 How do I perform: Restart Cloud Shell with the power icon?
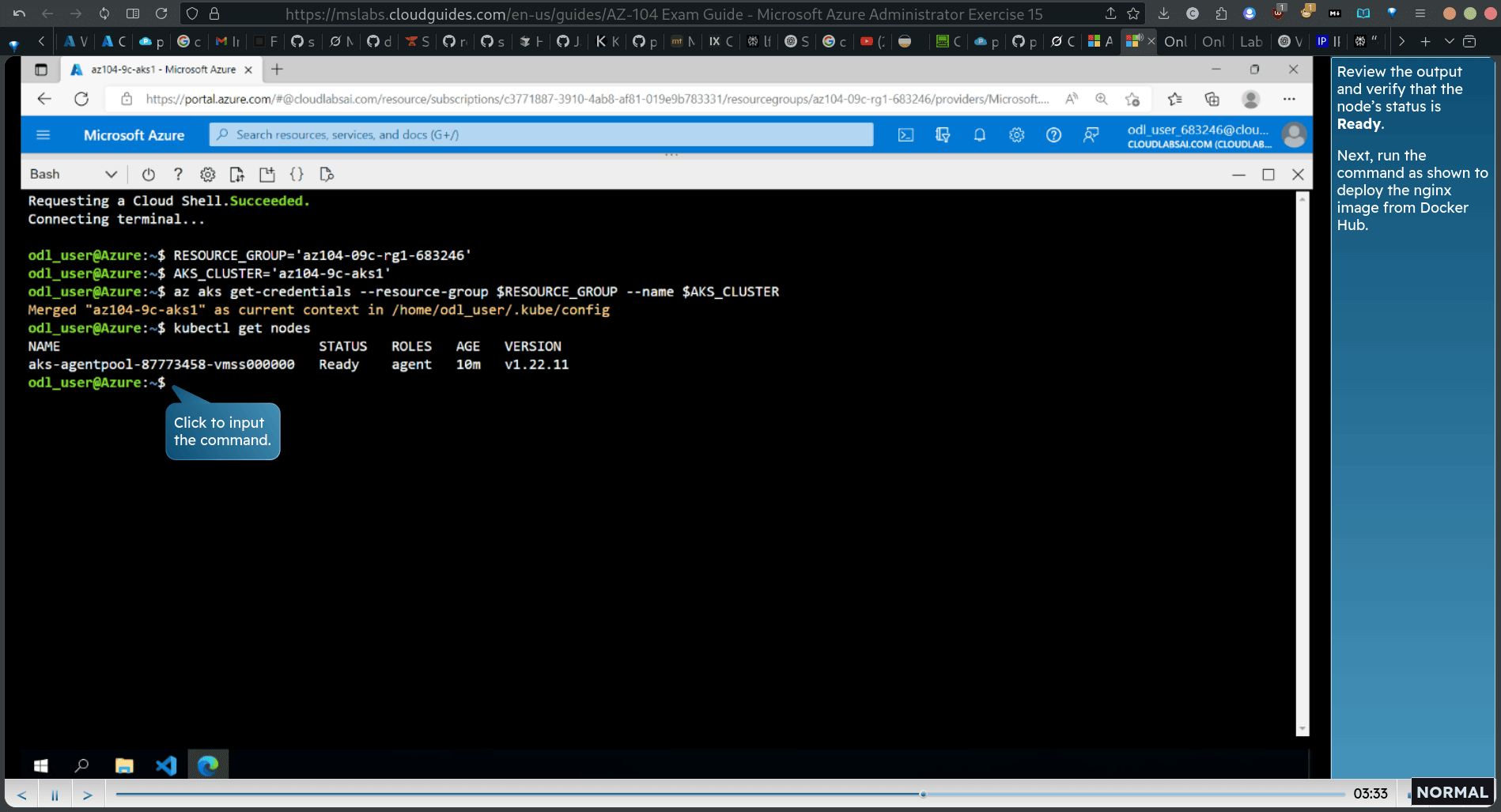149,175
